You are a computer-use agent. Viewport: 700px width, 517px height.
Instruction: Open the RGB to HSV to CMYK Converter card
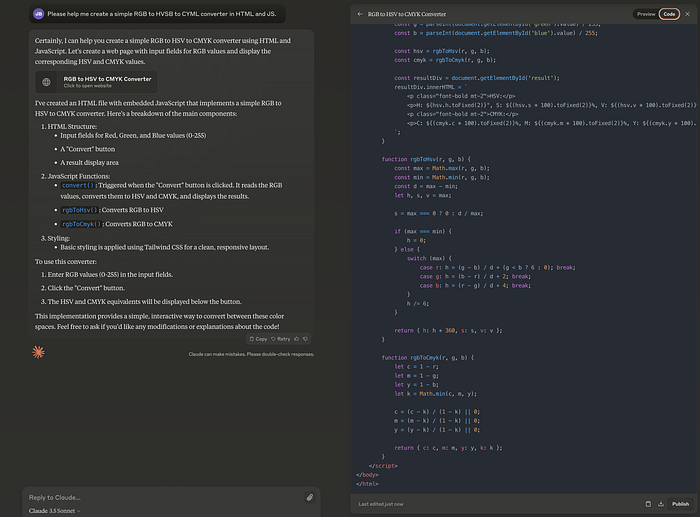96,82
